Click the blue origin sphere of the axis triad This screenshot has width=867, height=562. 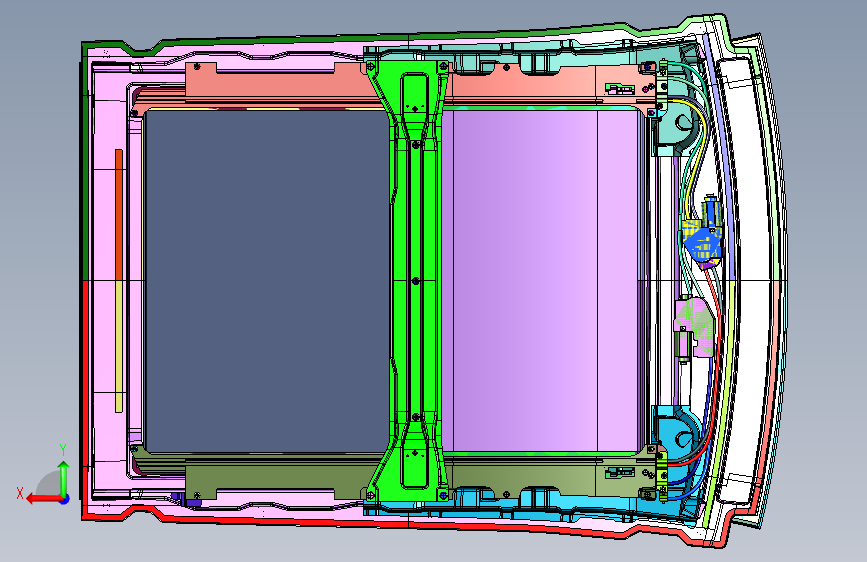click(65, 499)
